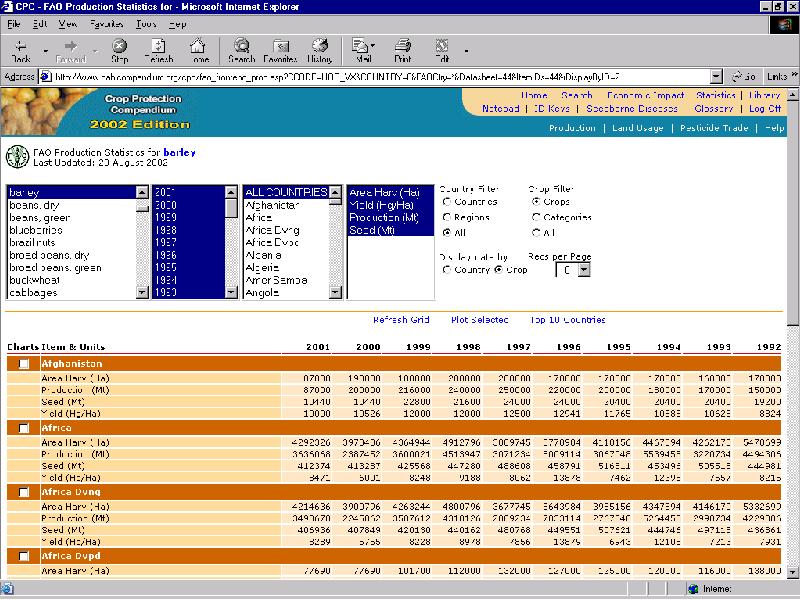This screenshot has height=600, width=800.
Task: Open the Help menu
Action: (x=178, y=24)
